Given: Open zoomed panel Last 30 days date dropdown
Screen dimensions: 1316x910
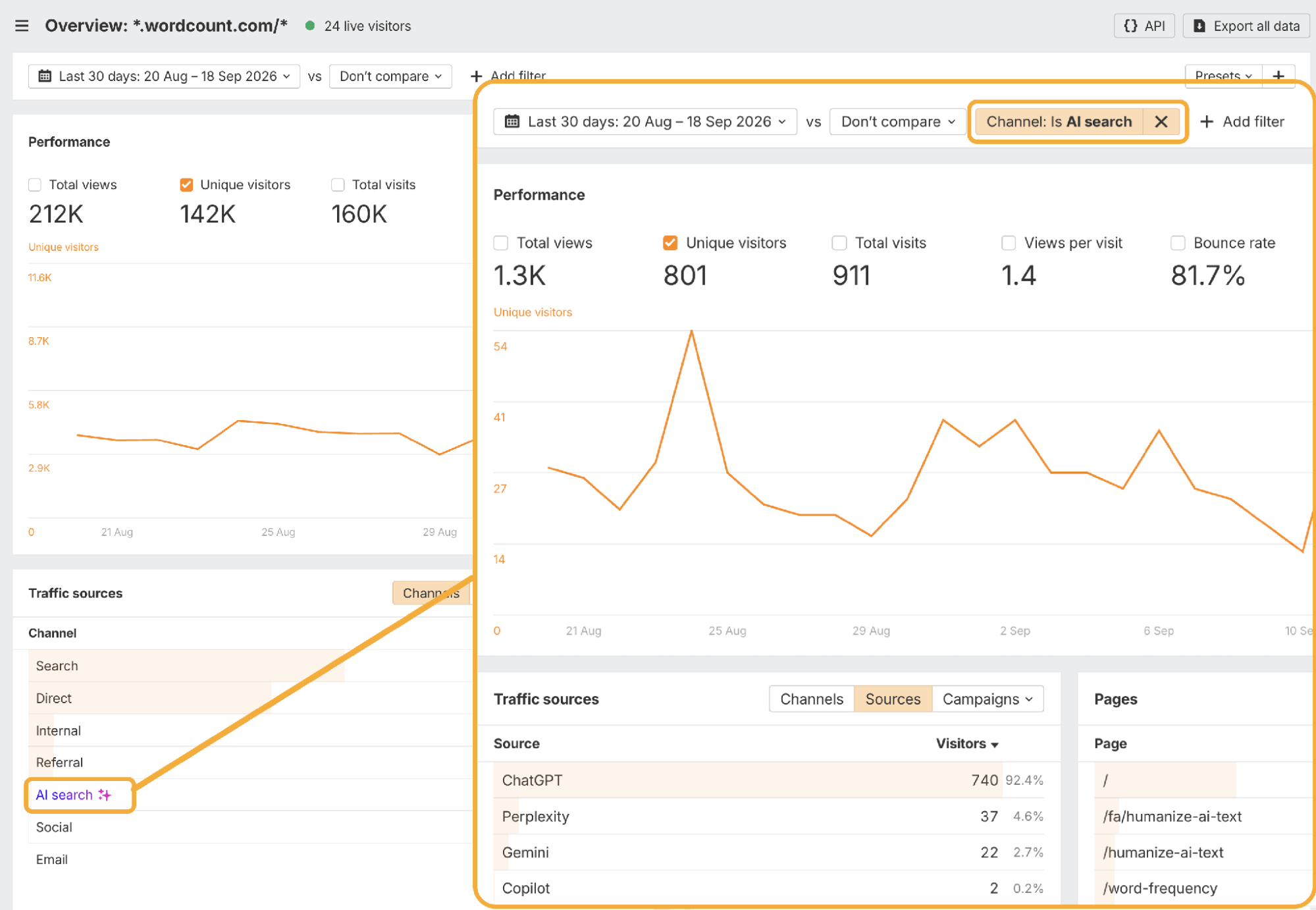Looking at the screenshot, I should (x=645, y=122).
